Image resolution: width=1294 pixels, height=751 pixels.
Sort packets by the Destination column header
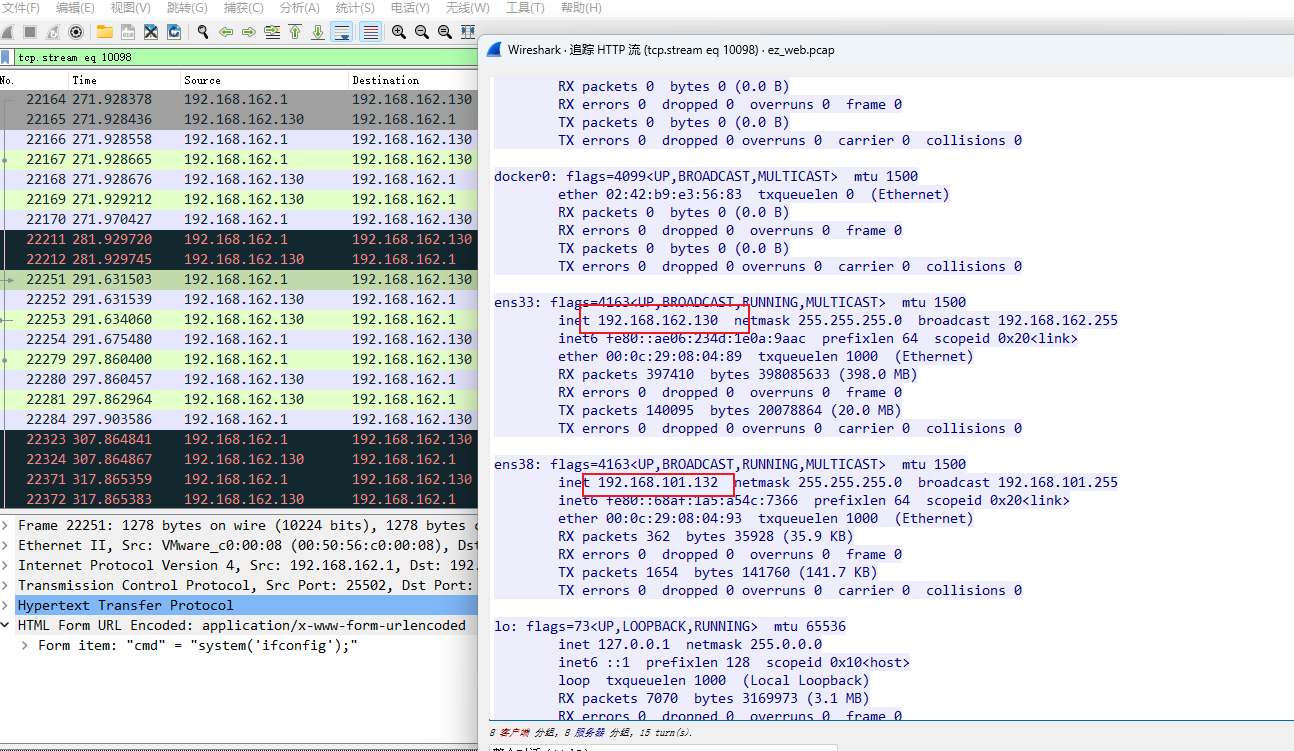413,79
